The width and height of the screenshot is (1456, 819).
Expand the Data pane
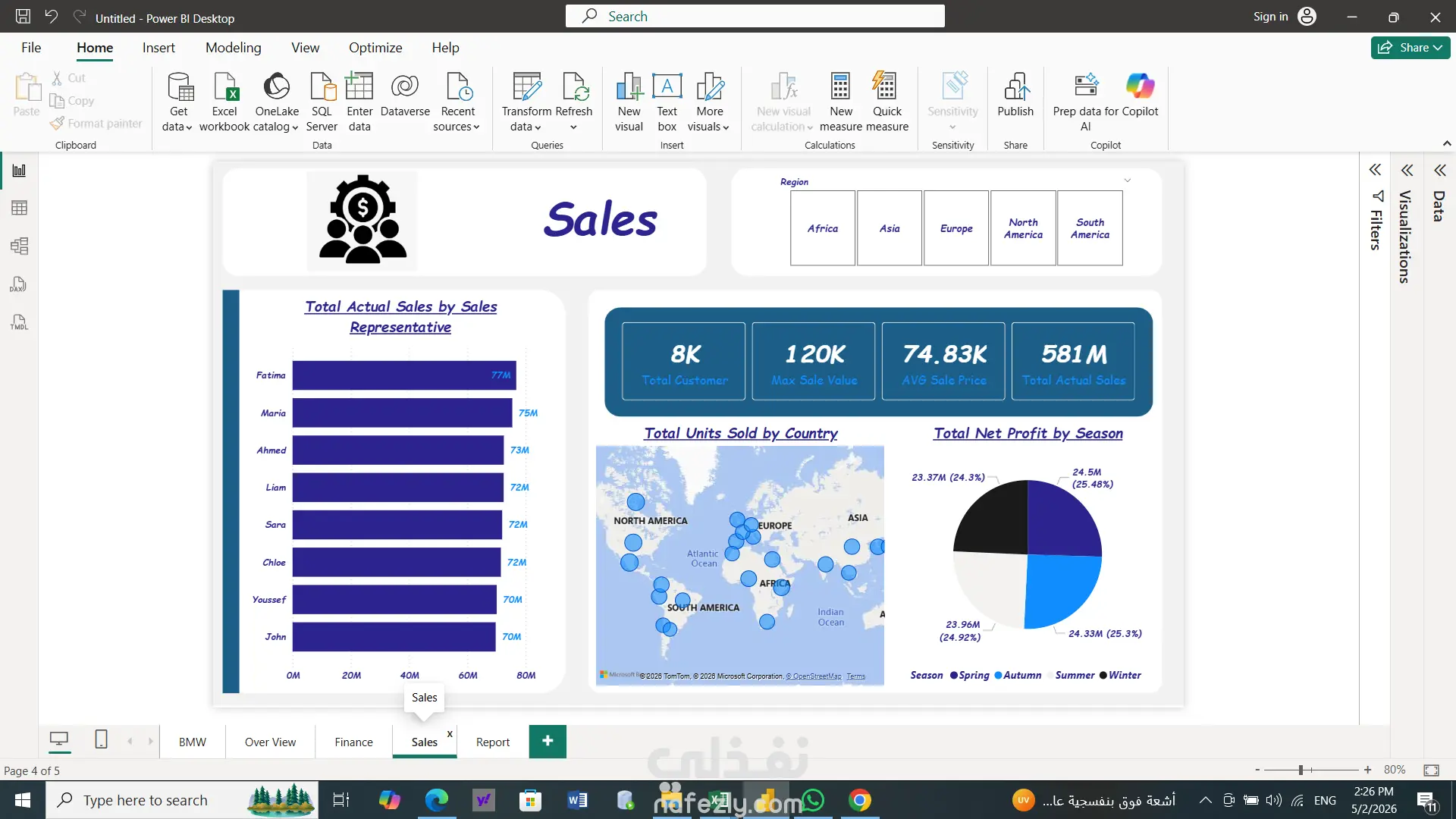pyautogui.click(x=1439, y=170)
